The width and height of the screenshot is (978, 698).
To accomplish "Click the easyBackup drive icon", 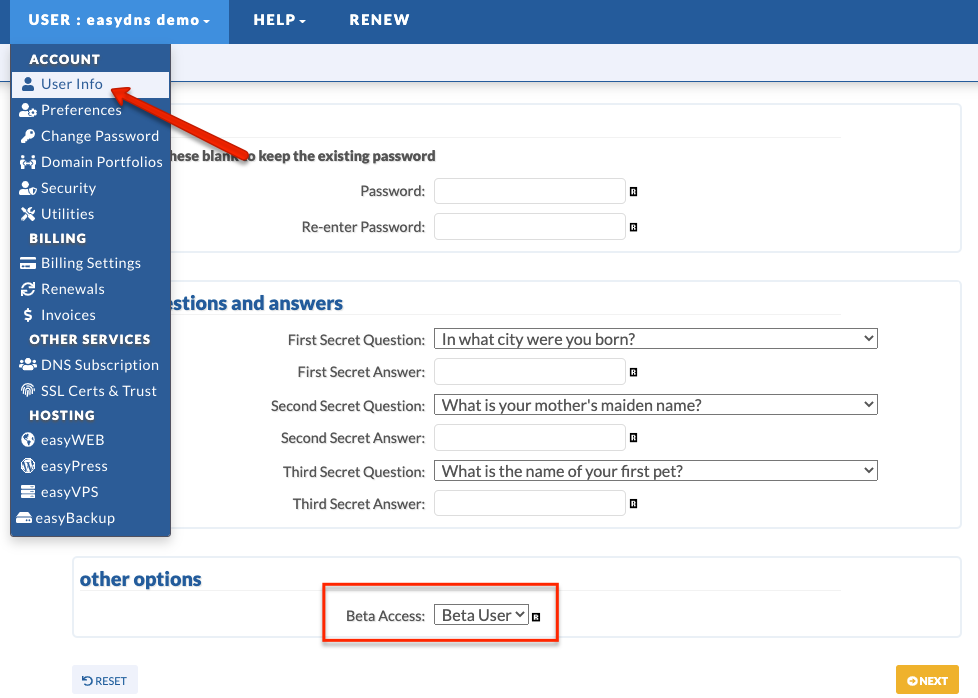I will click(24, 518).
